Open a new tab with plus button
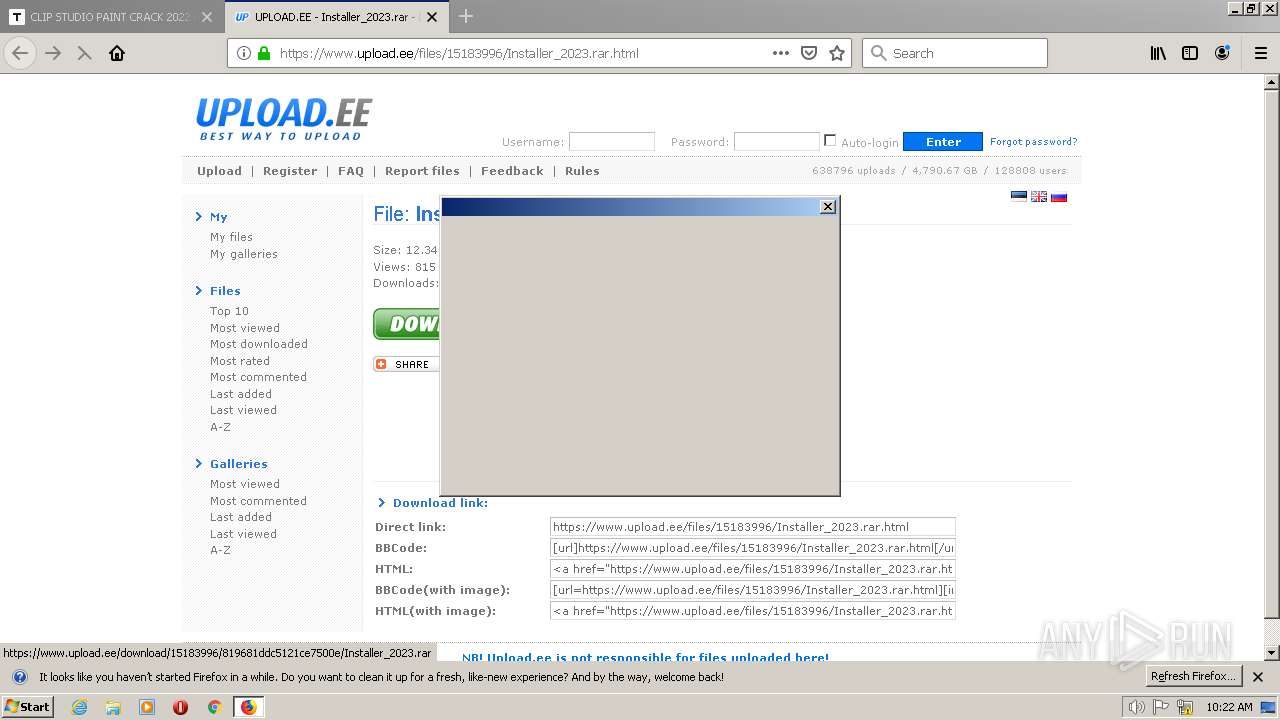Screen dimensions: 1280x720 pyautogui.click(x=465, y=17)
